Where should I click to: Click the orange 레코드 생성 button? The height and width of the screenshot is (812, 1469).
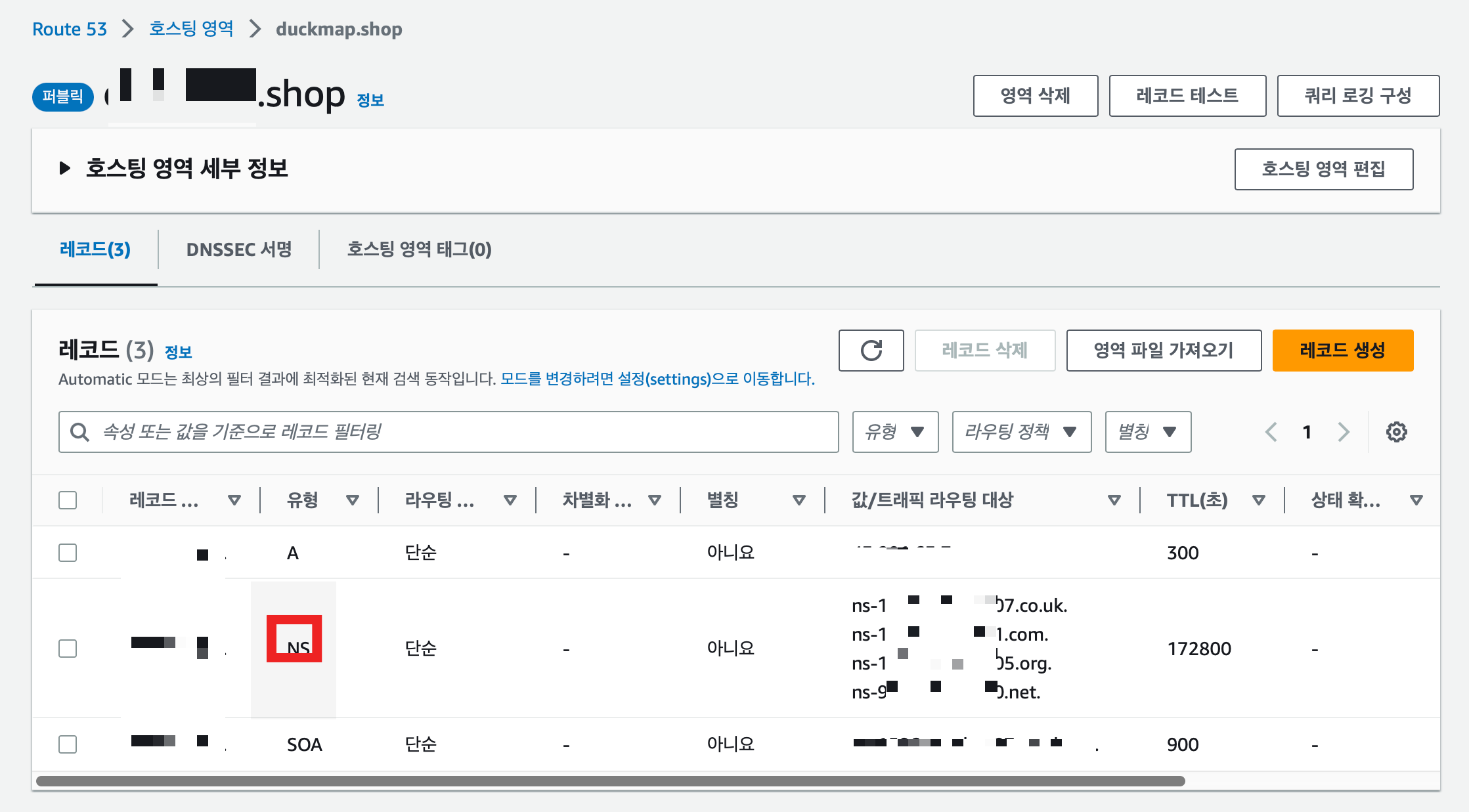tap(1342, 351)
